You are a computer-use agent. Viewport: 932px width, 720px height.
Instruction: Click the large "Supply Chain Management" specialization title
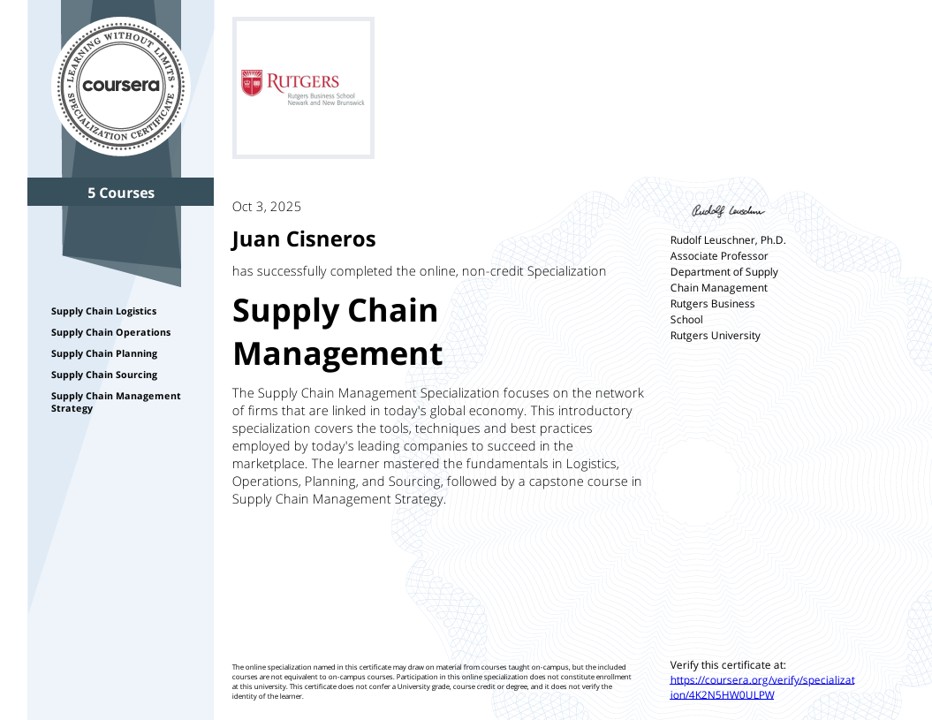(337, 332)
